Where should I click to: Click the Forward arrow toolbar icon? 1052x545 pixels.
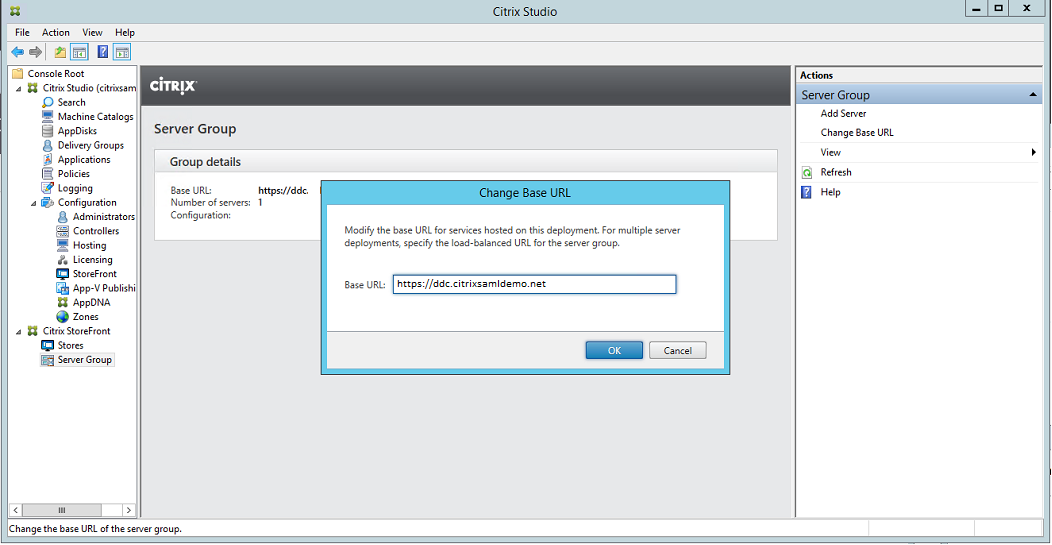(x=35, y=52)
